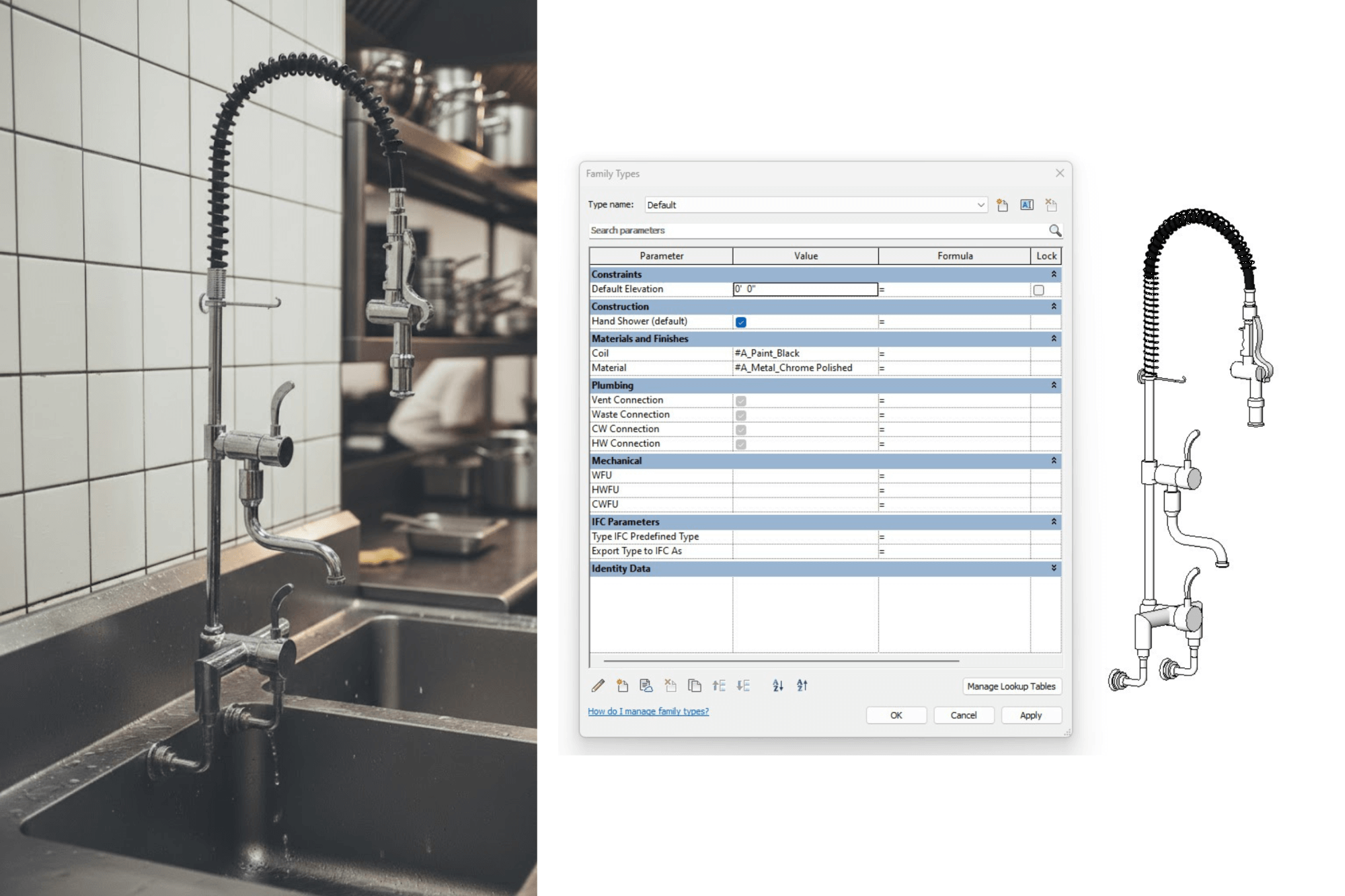Toggle the Lock checkbox for Default Elevation
The height and width of the screenshot is (896, 1345).
tap(1038, 288)
